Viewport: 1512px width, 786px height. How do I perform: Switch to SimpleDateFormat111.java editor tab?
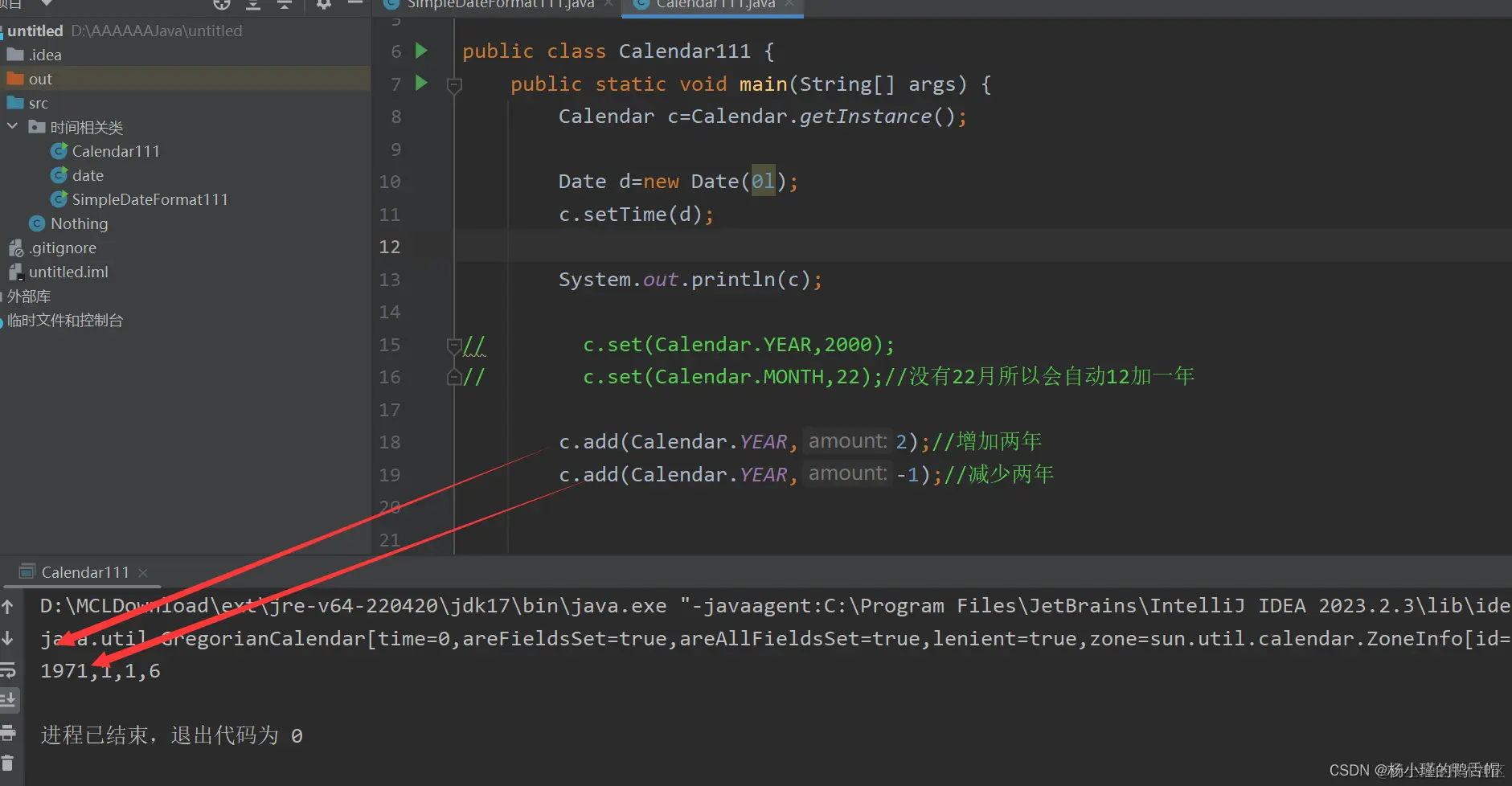click(x=500, y=4)
